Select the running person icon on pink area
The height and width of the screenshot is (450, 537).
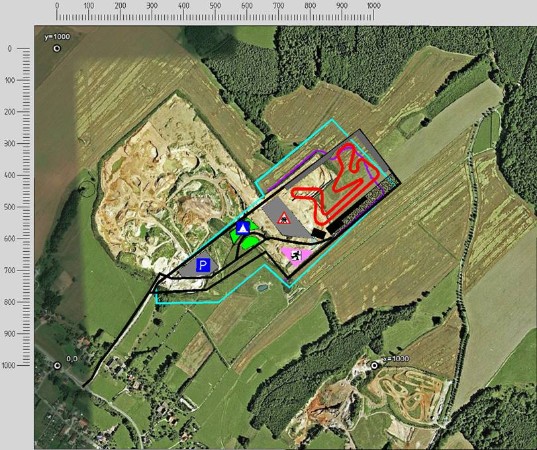pos(295,255)
